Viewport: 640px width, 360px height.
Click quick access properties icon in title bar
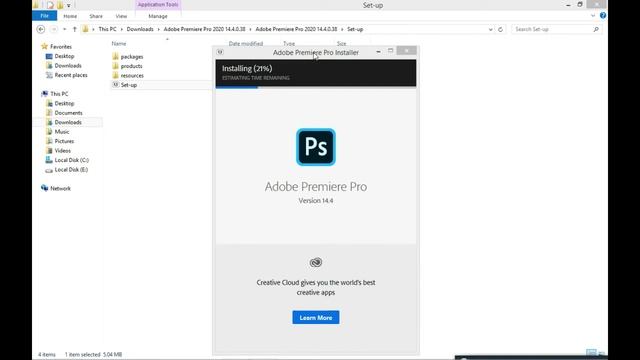pos(50,5)
